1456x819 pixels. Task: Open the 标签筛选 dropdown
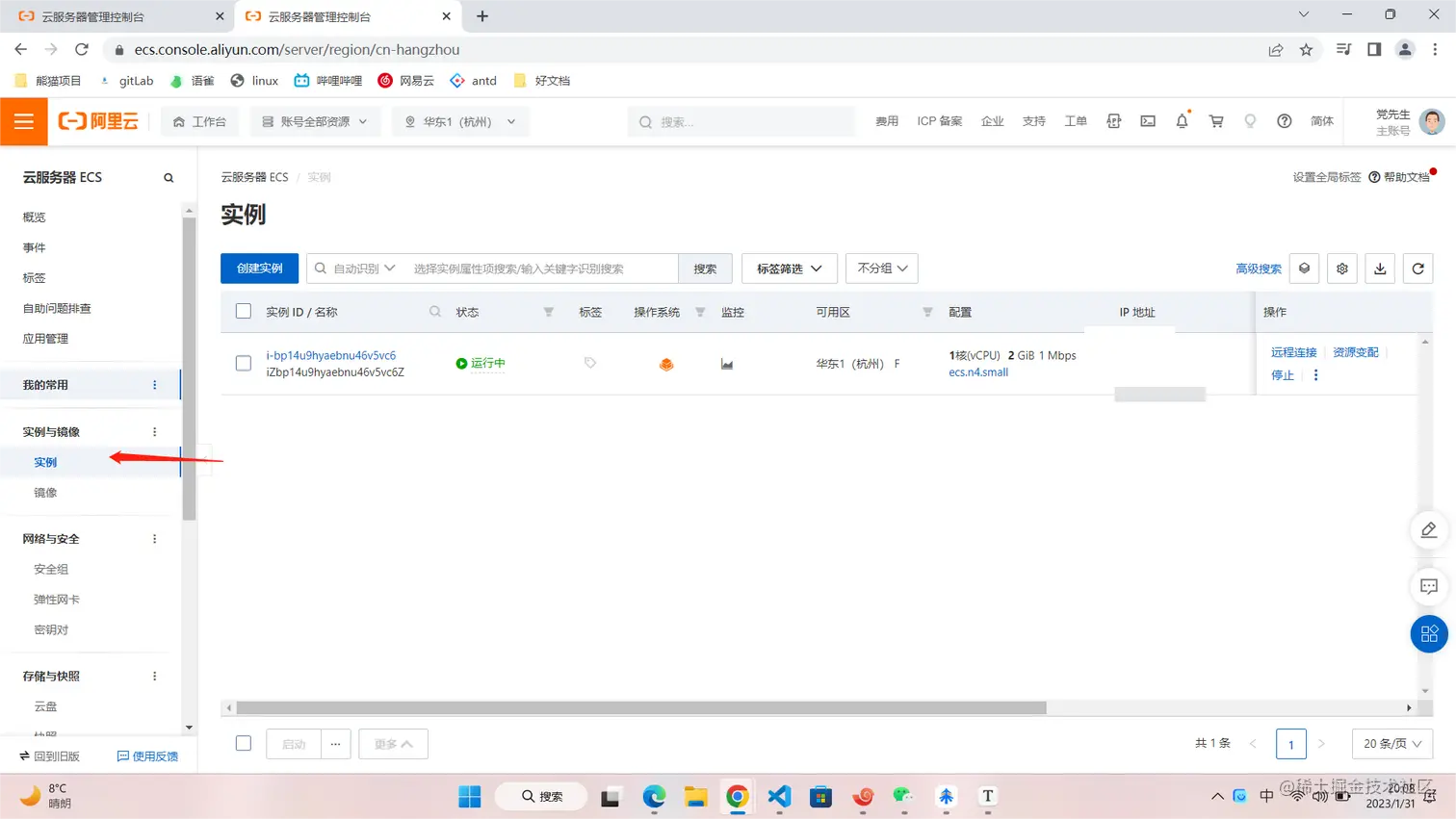coord(788,269)
